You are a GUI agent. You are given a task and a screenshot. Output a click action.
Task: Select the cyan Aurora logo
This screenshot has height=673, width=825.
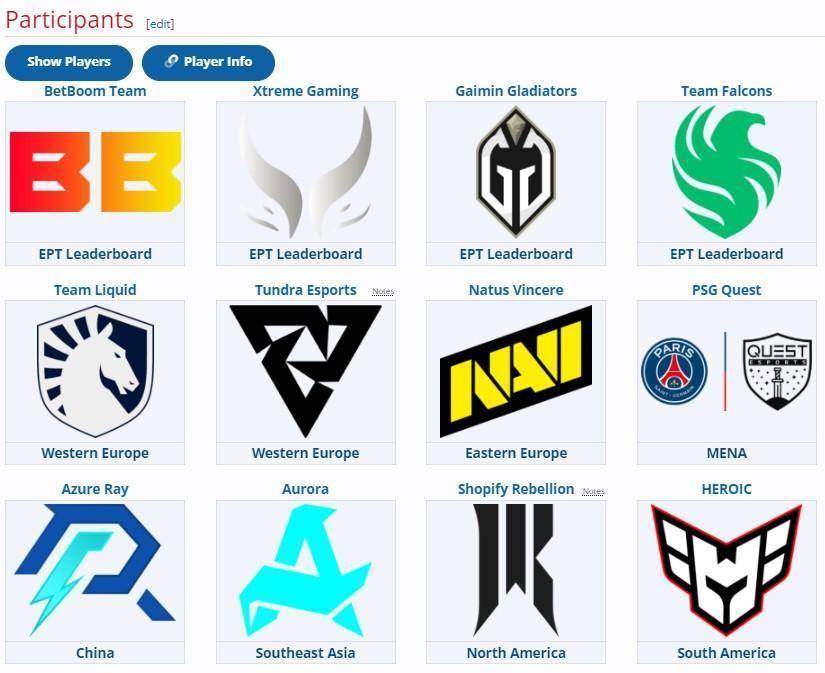coord(306,570)
